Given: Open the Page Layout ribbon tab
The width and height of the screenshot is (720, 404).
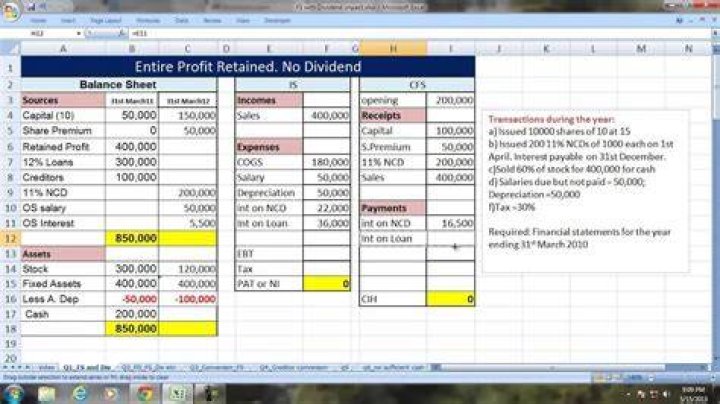Looking at the screenshot, I should click(x=106, y=21).
